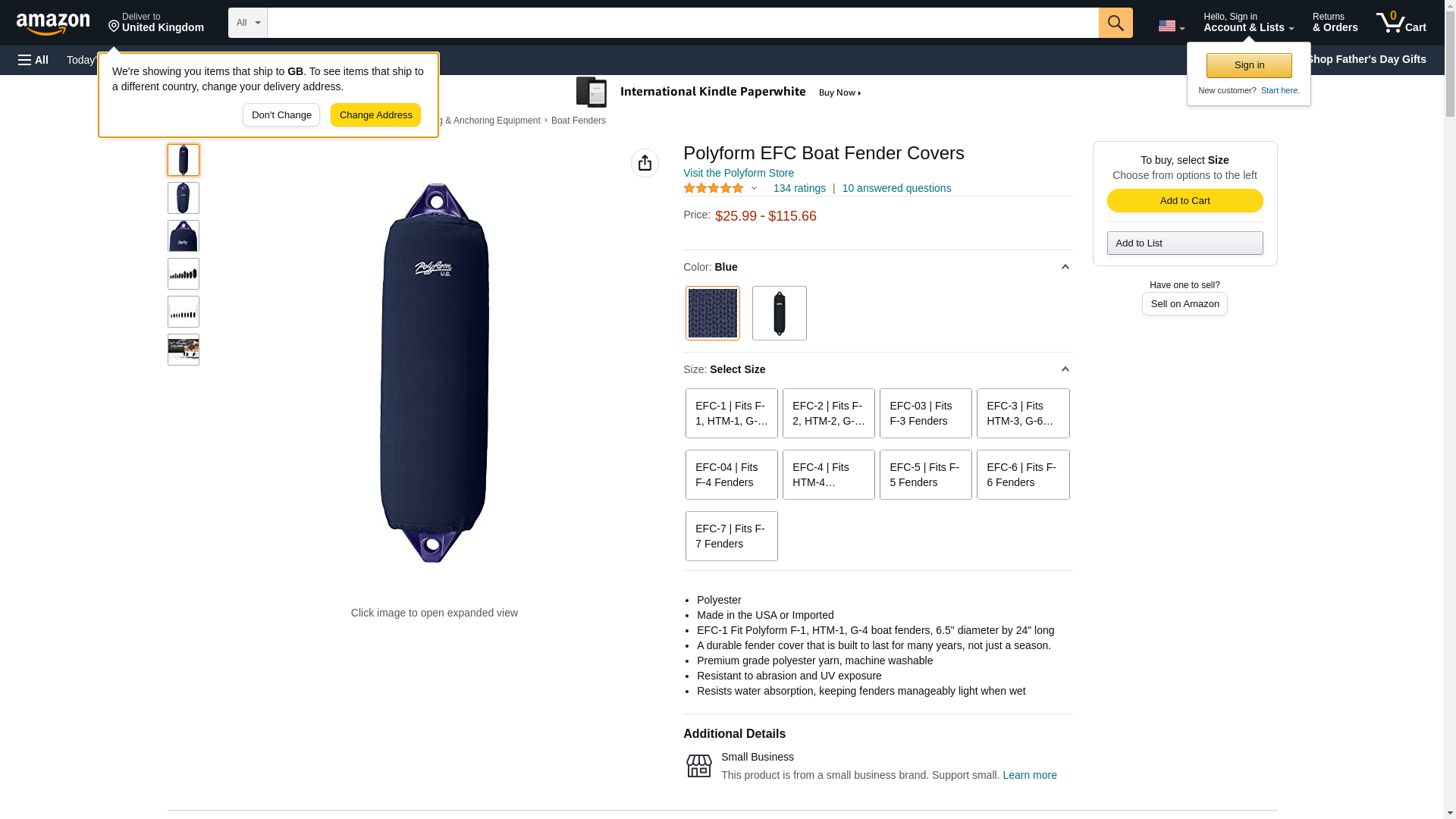Choose the black fender color swatch
1456x819 pixels.
point(779,313)
